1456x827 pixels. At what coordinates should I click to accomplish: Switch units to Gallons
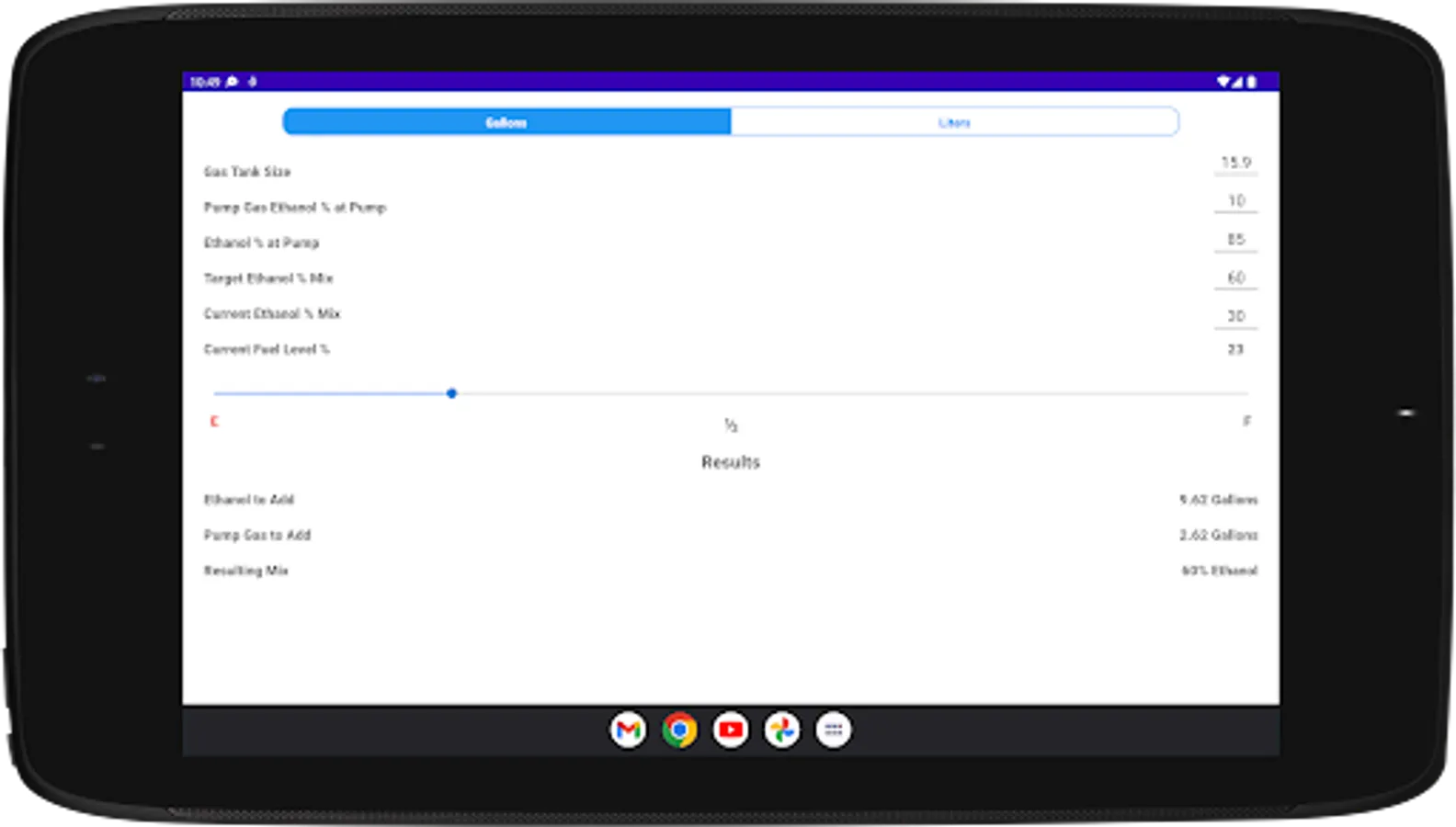(506, 122)
